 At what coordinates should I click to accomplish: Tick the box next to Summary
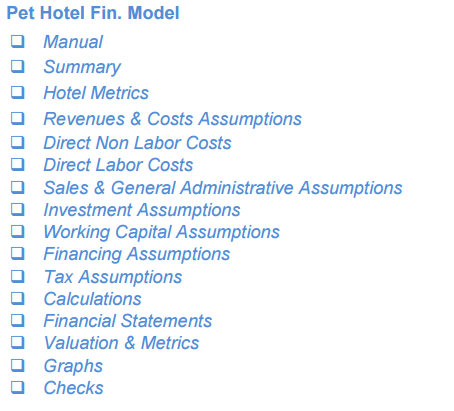(x=18, y=66)
